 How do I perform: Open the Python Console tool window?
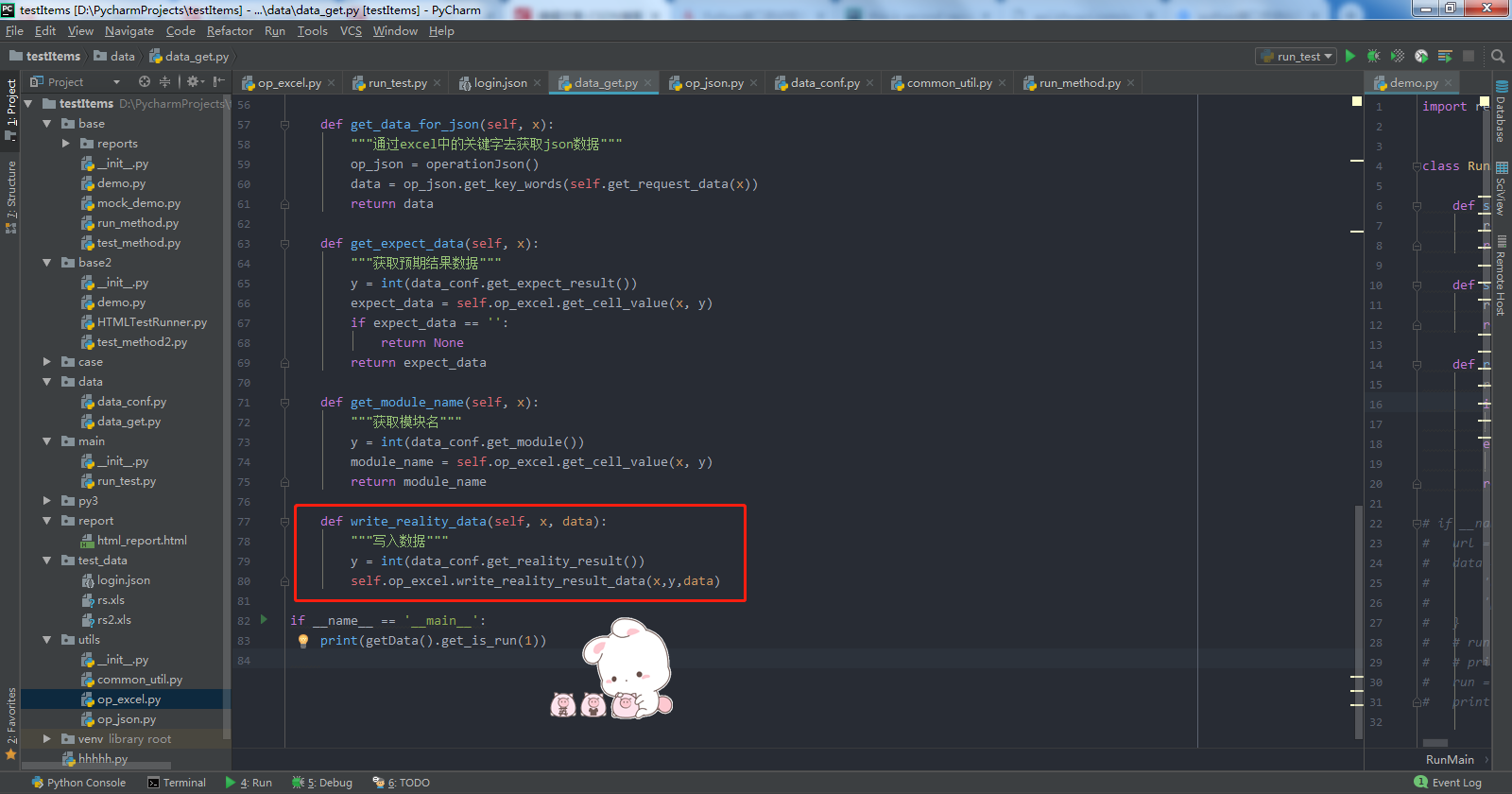(78, 782)
